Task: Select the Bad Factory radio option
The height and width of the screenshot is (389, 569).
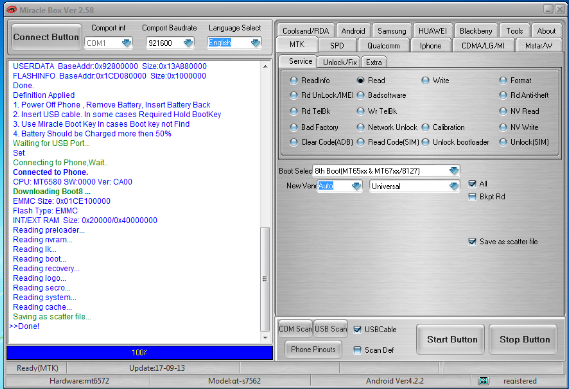Action: pos(294,127)
